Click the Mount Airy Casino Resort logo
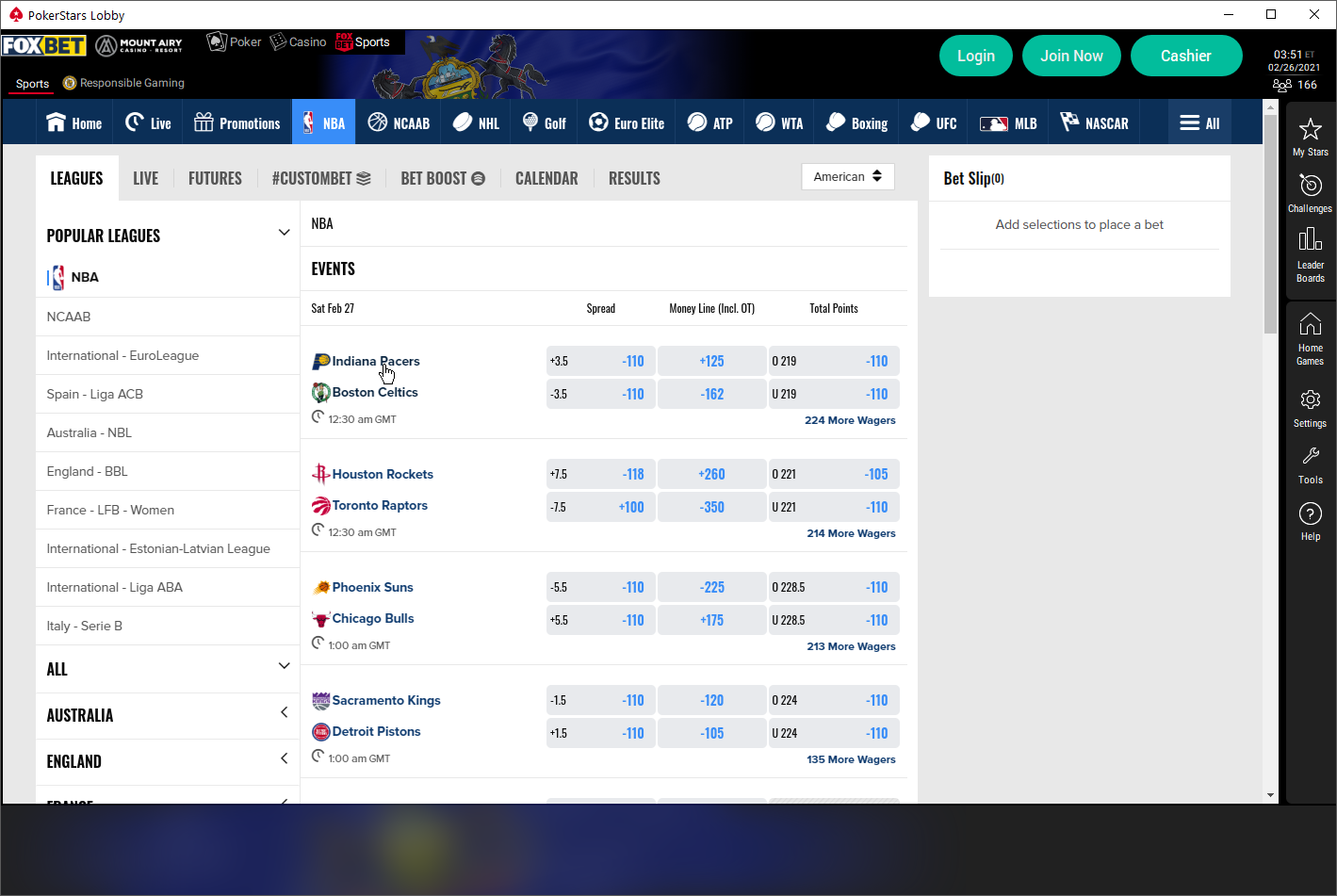 click(139, 44)
